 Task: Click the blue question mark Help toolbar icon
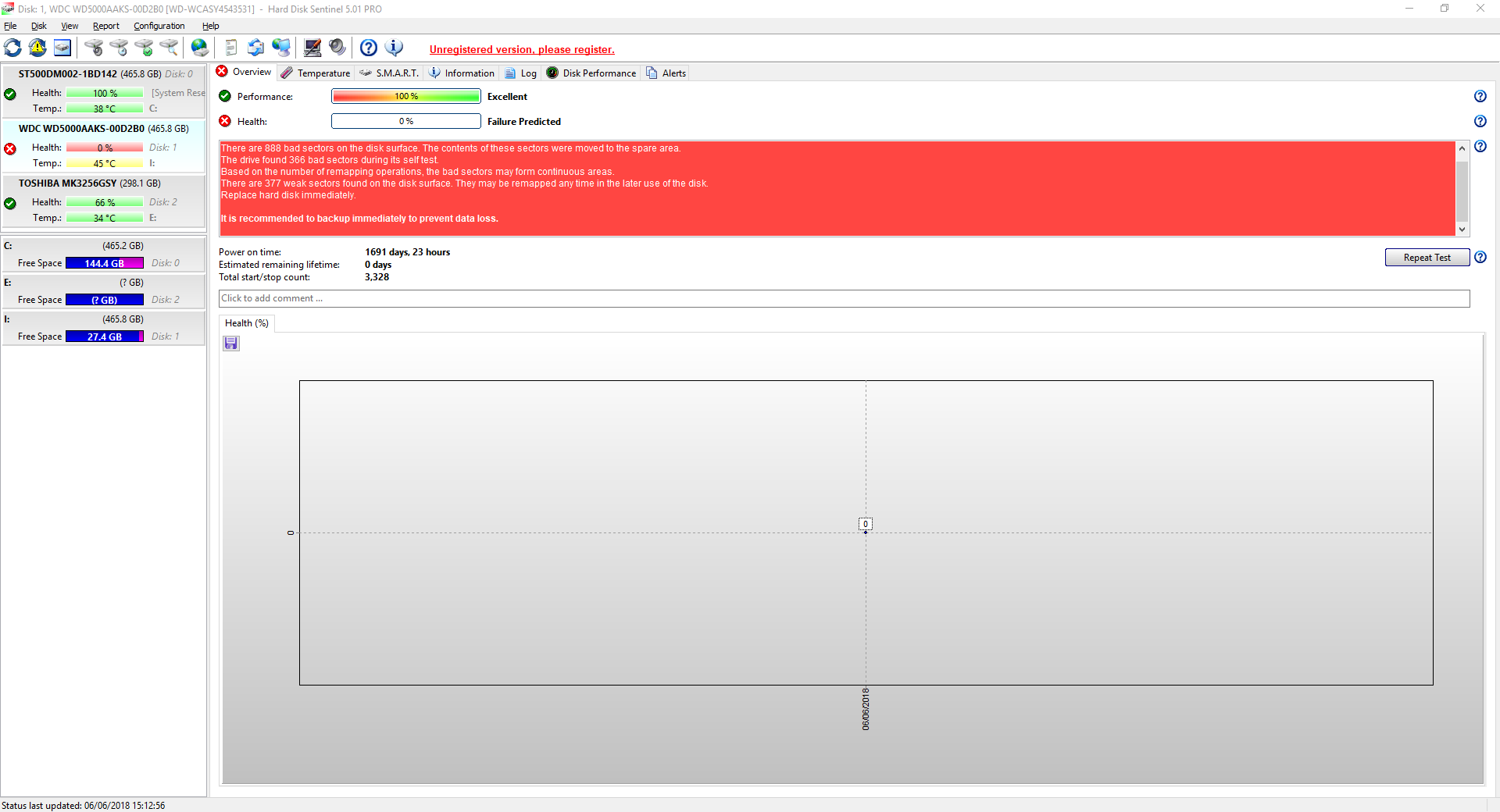click(369, 48)
